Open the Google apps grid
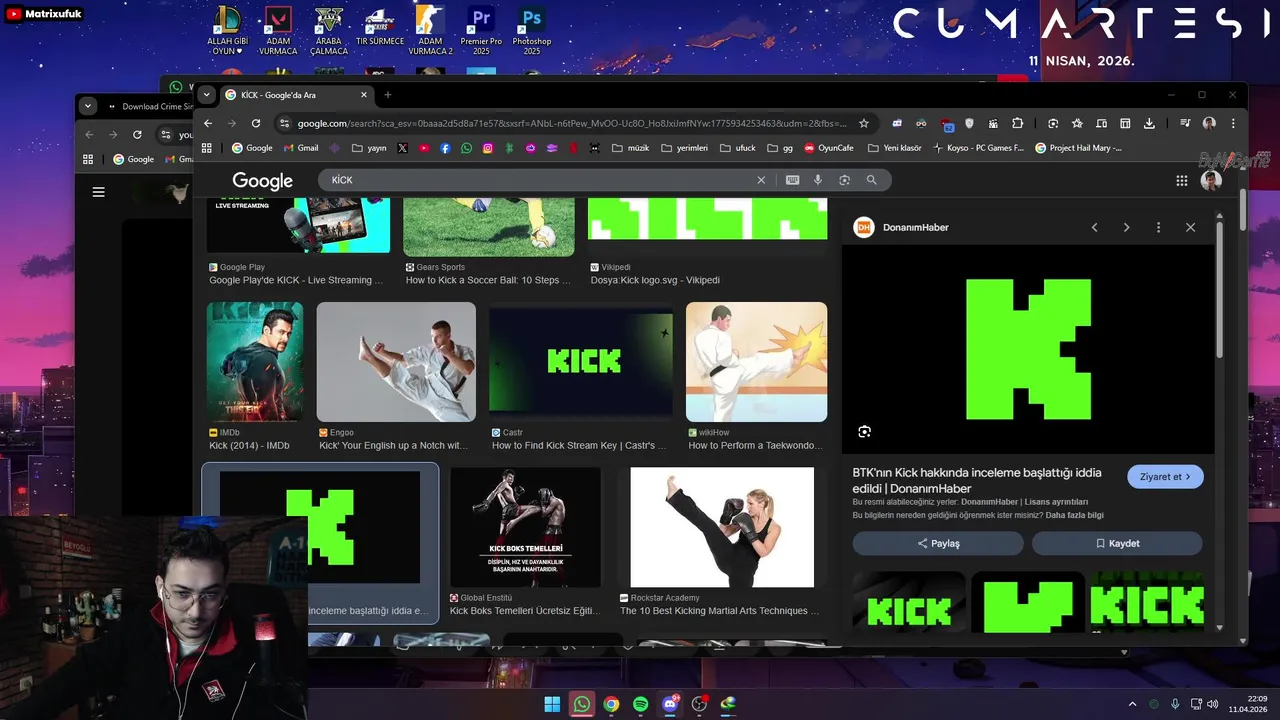The width and height of the screenshot is (1280, 720). click(x=1182, y=181)
